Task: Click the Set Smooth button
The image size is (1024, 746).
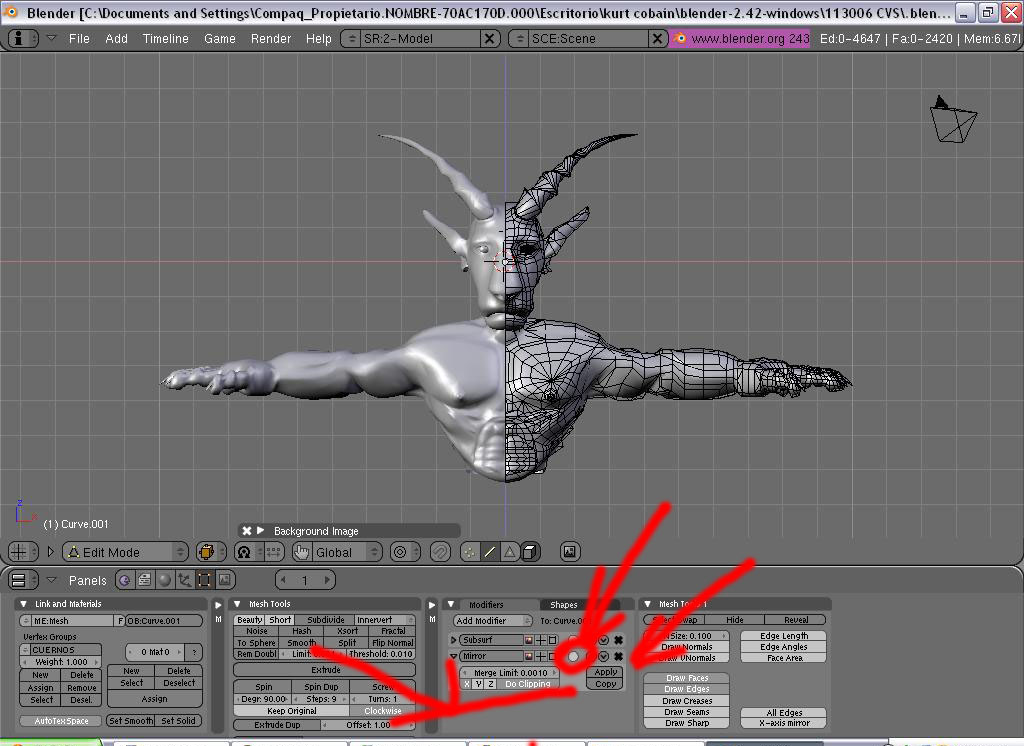Action: pyautogui.click(x=131, y=721)
